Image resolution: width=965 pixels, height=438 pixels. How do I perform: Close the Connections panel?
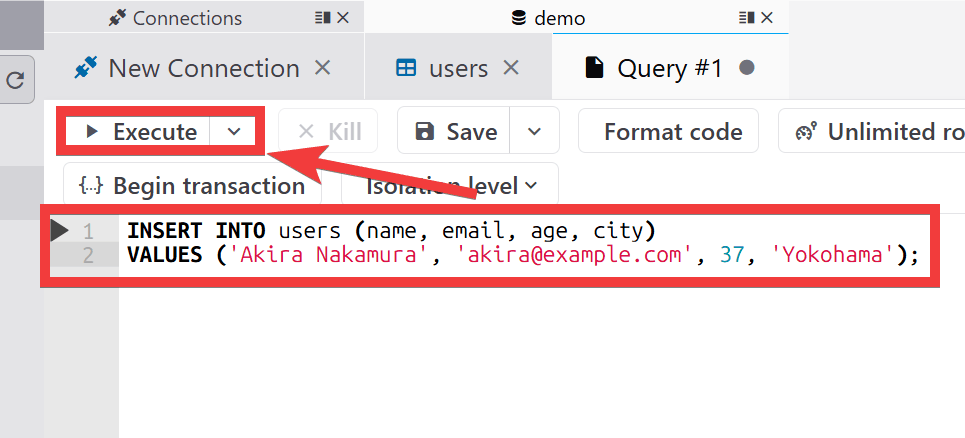click(x=343, y=18)
